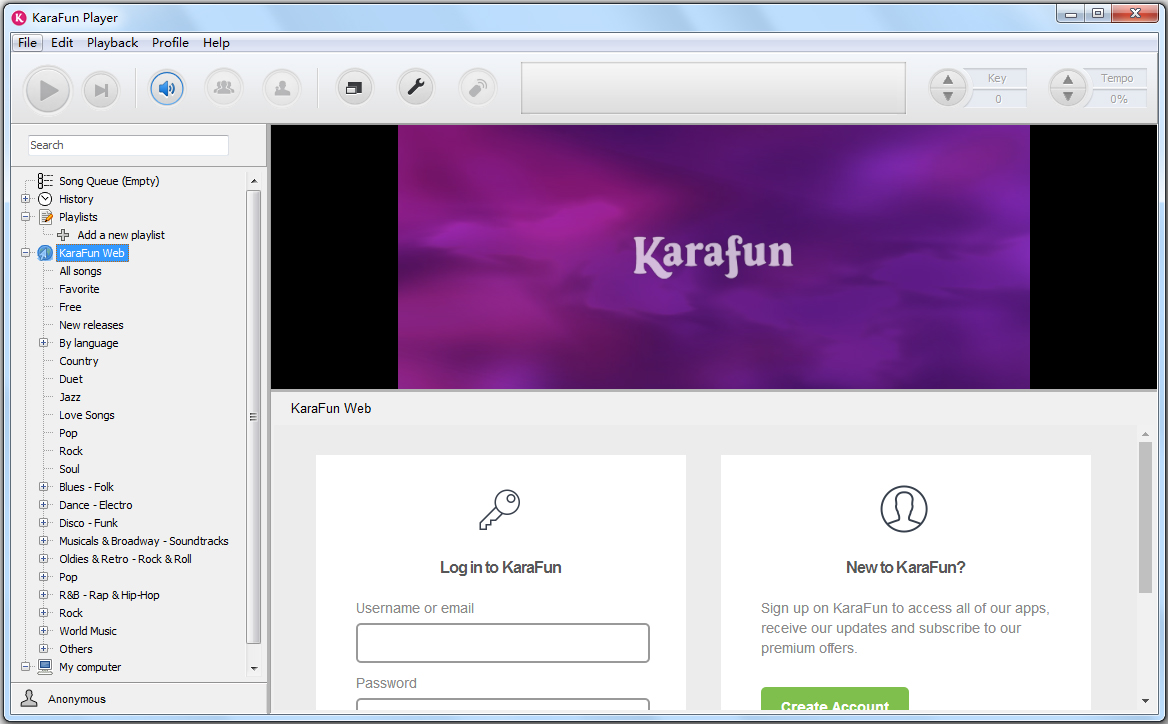This screenshot has width=1168, height=724.
Task: Increase the Tempo with up arrow
Action: (1067, 80)
